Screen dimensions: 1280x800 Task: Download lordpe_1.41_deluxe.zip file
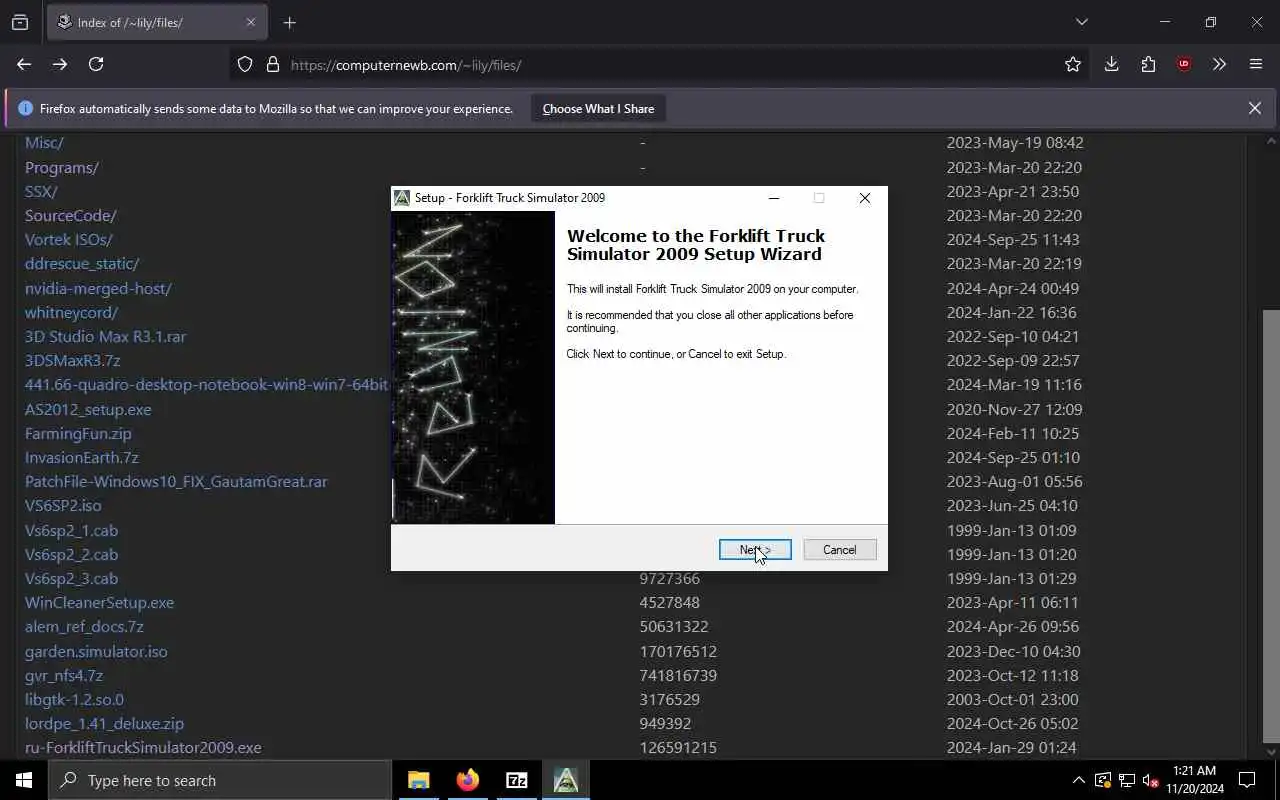click(x=104, y=724)
